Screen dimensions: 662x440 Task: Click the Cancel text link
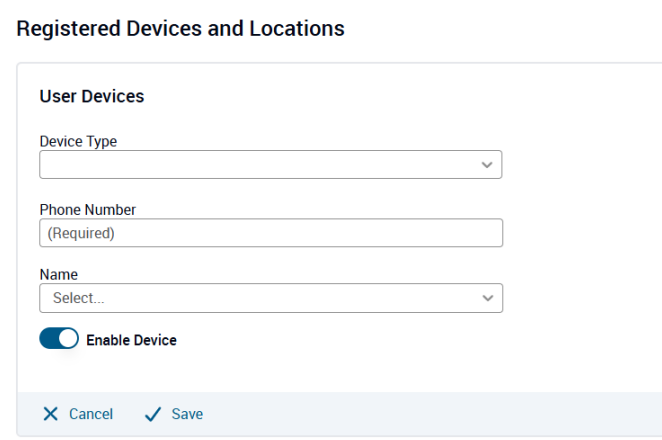(91, 414)
